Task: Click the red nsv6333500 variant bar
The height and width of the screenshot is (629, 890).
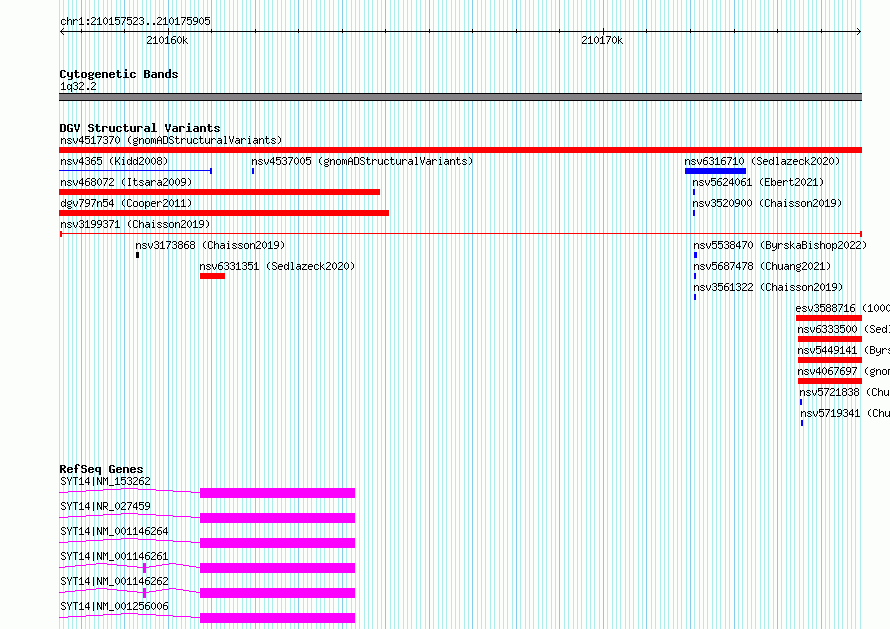Action: (830, 339)
